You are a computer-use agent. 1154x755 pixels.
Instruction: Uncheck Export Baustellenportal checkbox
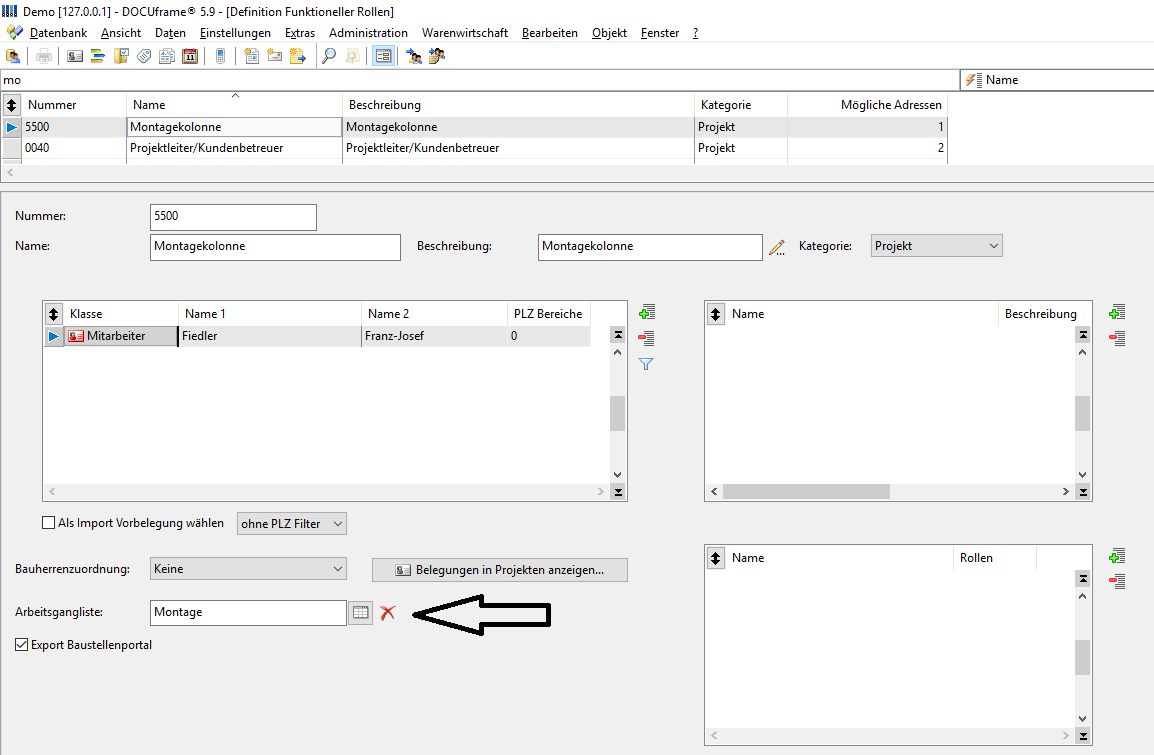(21, 645)
